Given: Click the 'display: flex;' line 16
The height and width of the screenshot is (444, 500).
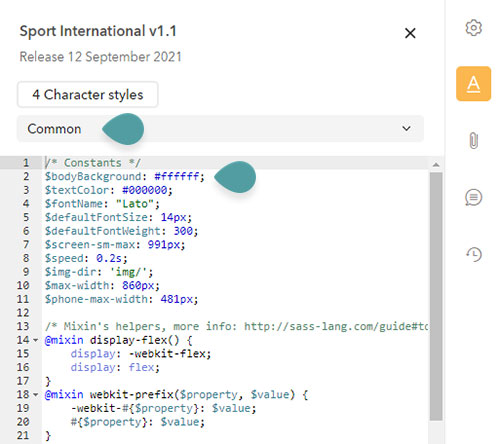Looking at the screenshot, I should coord(115,367).
